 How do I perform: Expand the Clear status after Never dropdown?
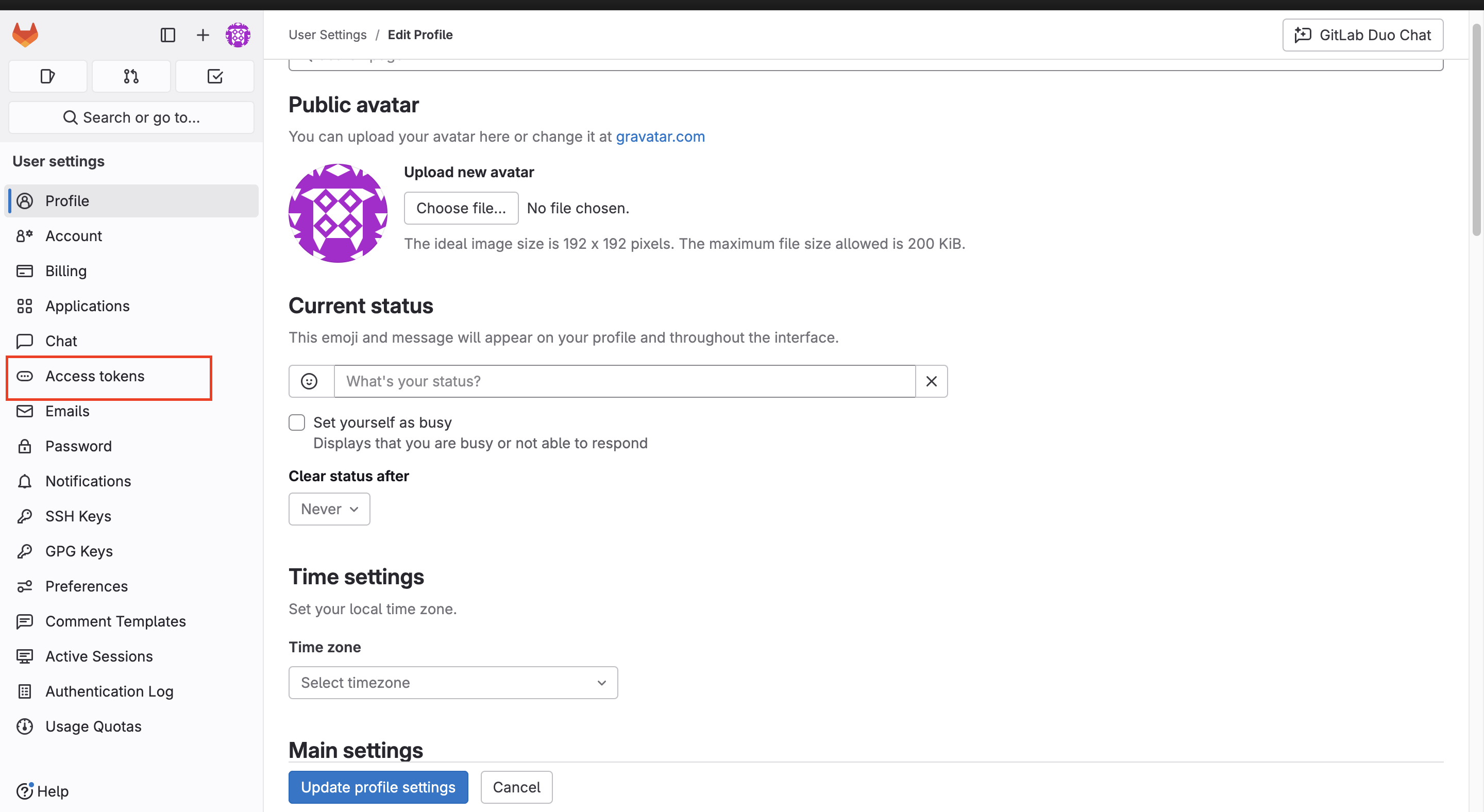click(x=329, y=509)
